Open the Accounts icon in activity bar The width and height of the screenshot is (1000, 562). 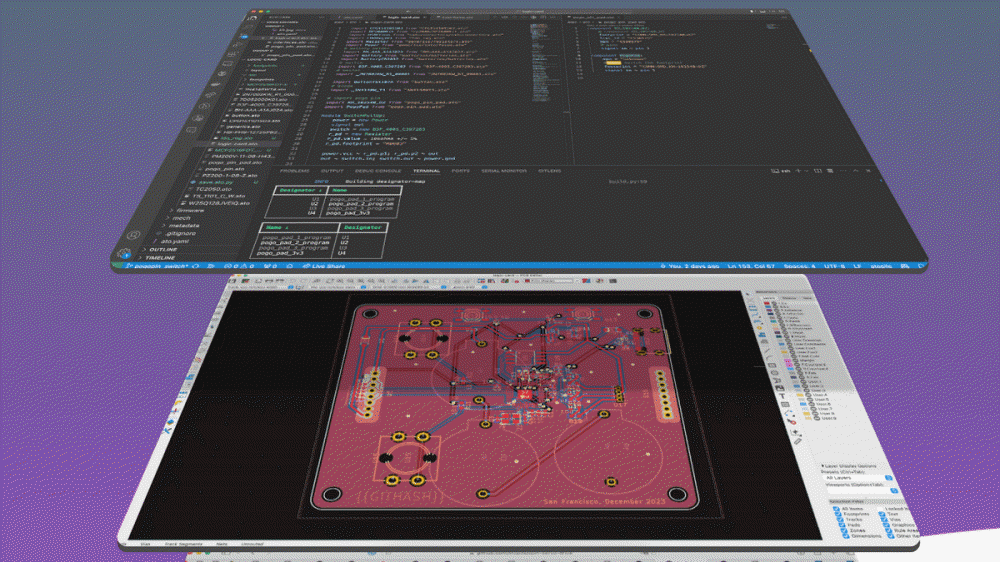point(131,234)
